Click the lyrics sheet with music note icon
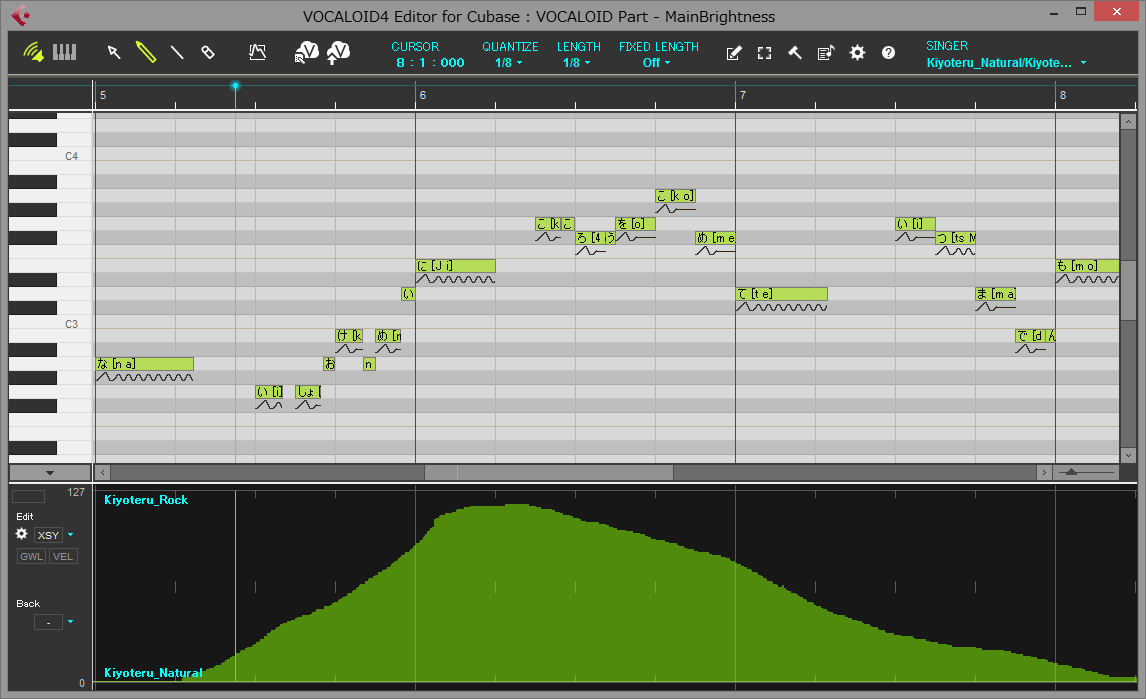Screen dimensions: 1146x699 click(x=826, y=53)
